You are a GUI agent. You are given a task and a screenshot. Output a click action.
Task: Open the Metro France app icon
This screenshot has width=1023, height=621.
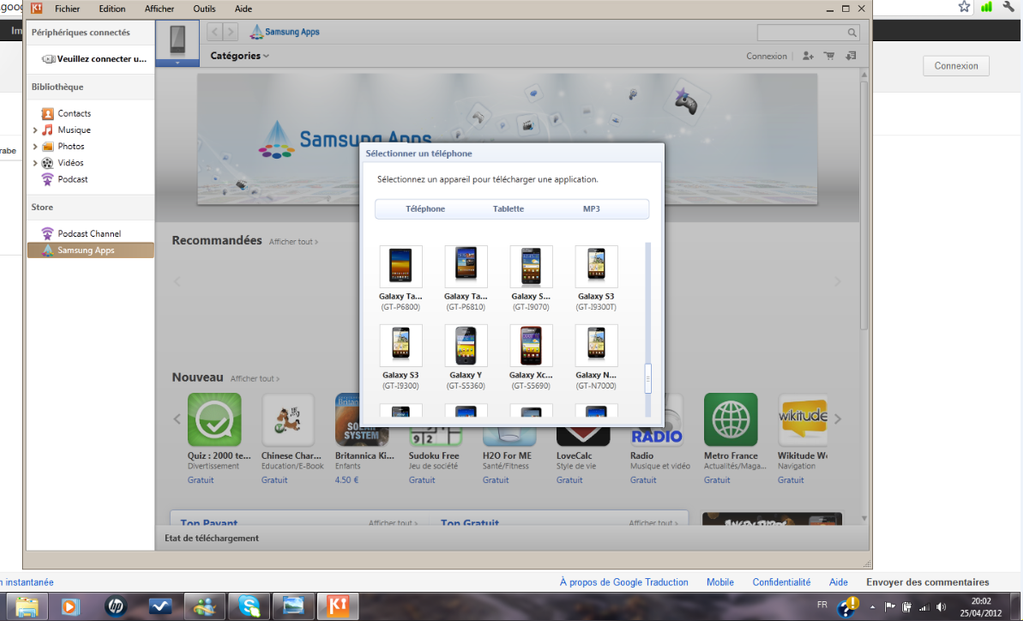point(730,419)
